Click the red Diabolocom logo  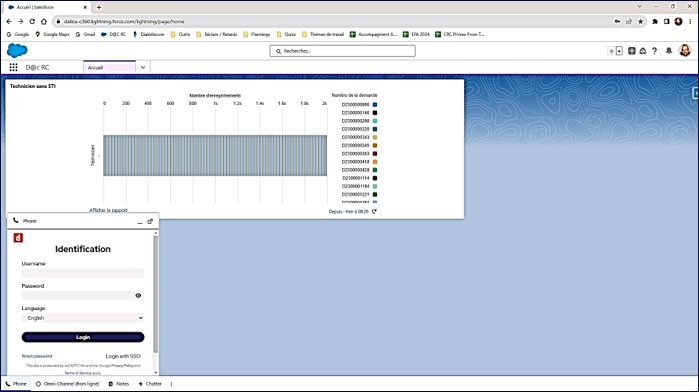(18, 238)
